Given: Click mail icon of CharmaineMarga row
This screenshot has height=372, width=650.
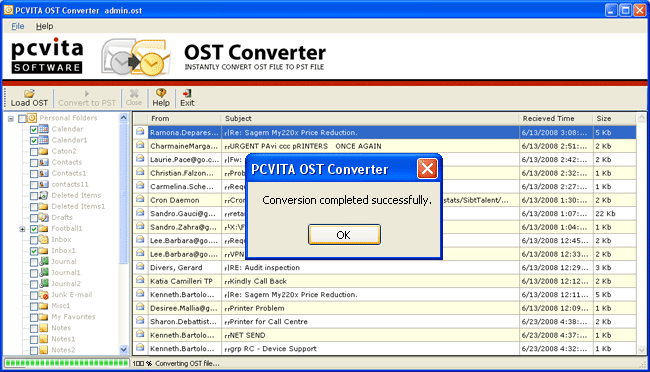Looking at the screenshot, I should click(140, 145).
